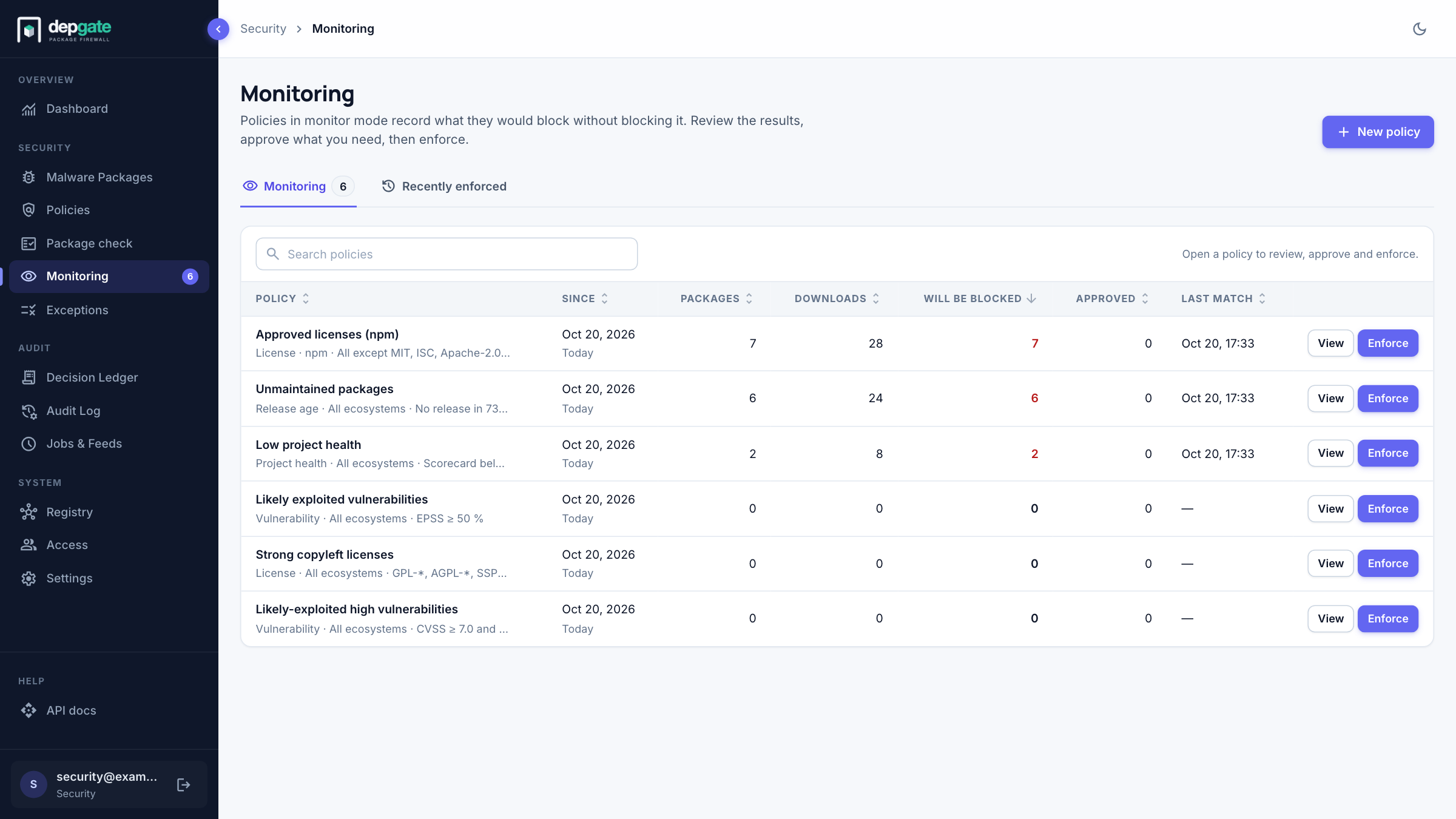Click the Strong copyleft licenses policy name

tap(325, 554)
